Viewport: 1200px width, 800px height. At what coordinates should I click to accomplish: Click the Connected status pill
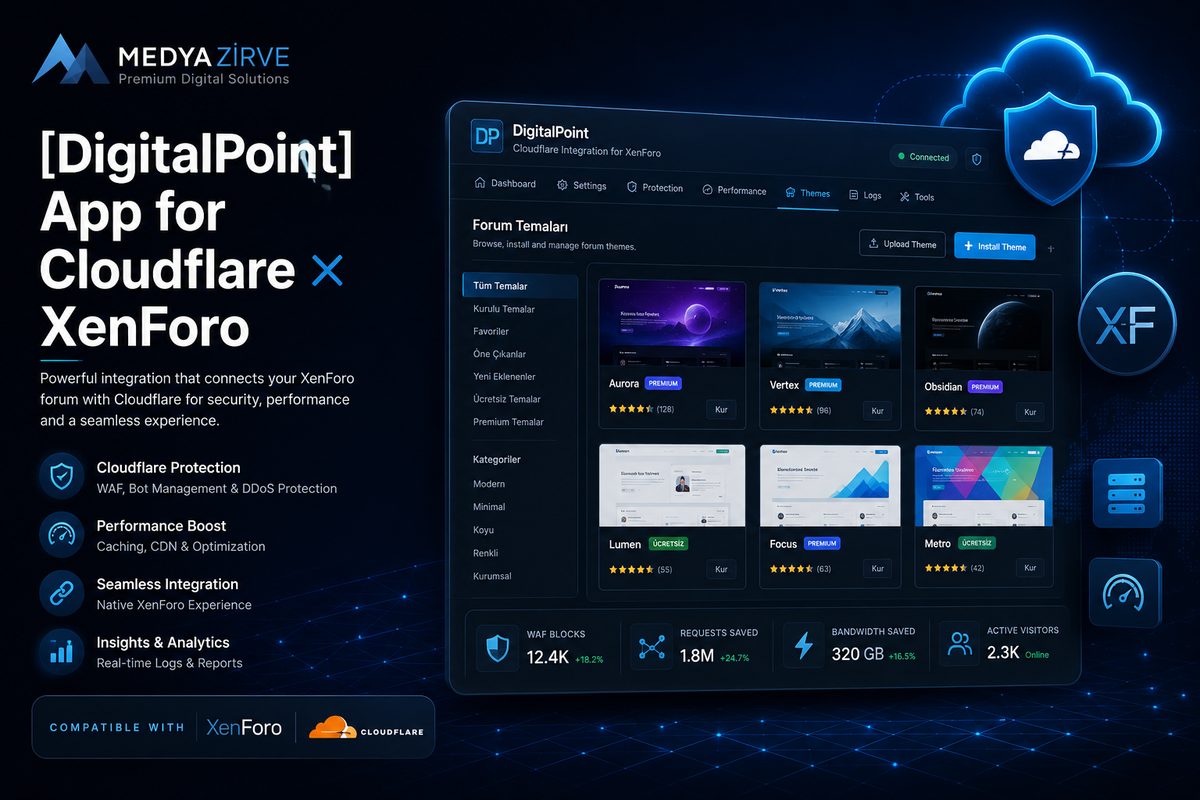923,157
